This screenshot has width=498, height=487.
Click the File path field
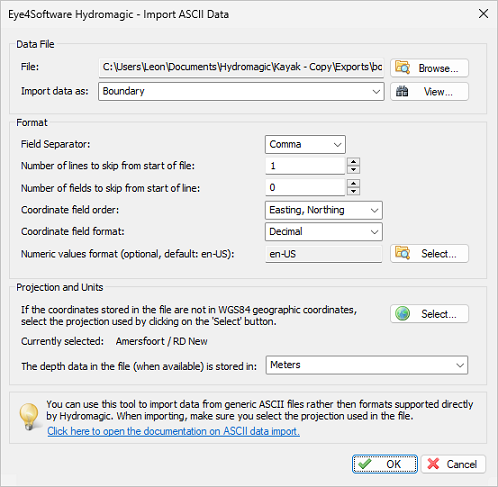pos(241,68)
